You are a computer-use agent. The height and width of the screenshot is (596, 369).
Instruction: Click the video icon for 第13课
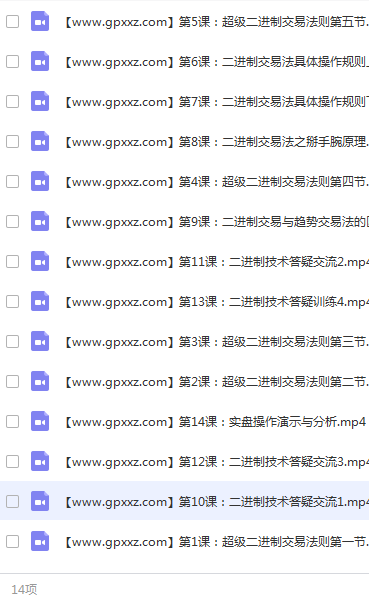click(x=40, y=301)
